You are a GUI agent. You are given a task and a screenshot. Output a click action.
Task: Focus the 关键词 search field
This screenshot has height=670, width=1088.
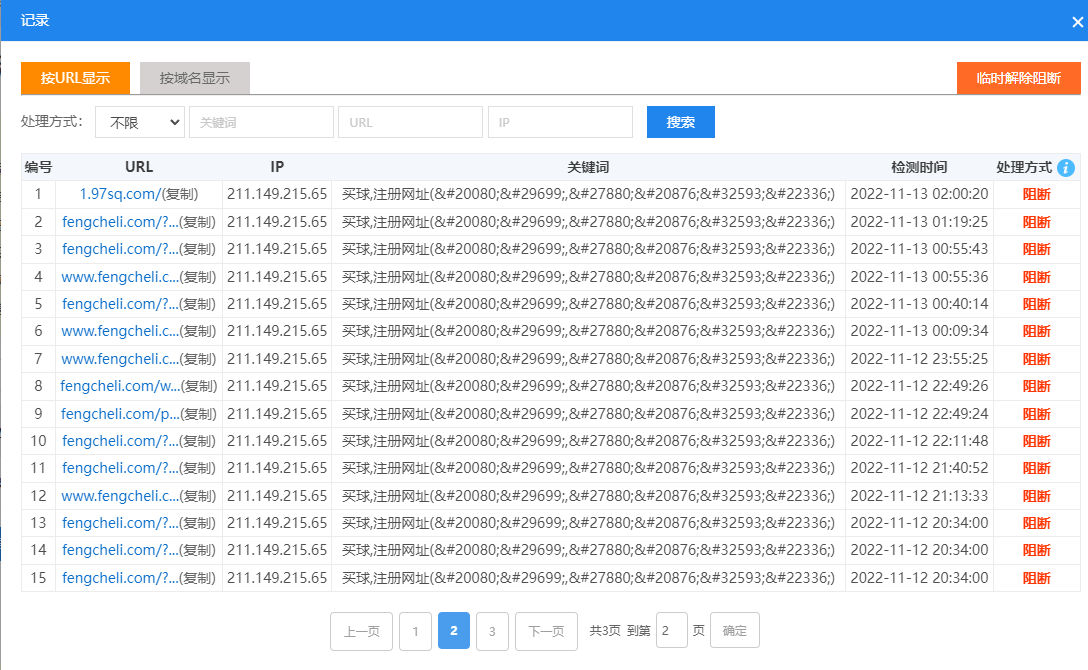click(x=261, y=122)
